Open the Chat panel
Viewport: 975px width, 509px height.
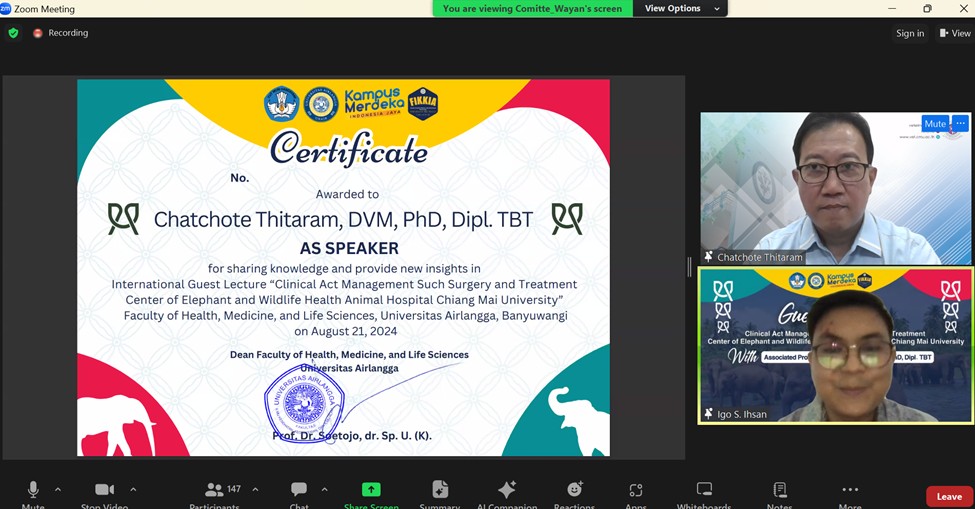[x=299, y=490]
